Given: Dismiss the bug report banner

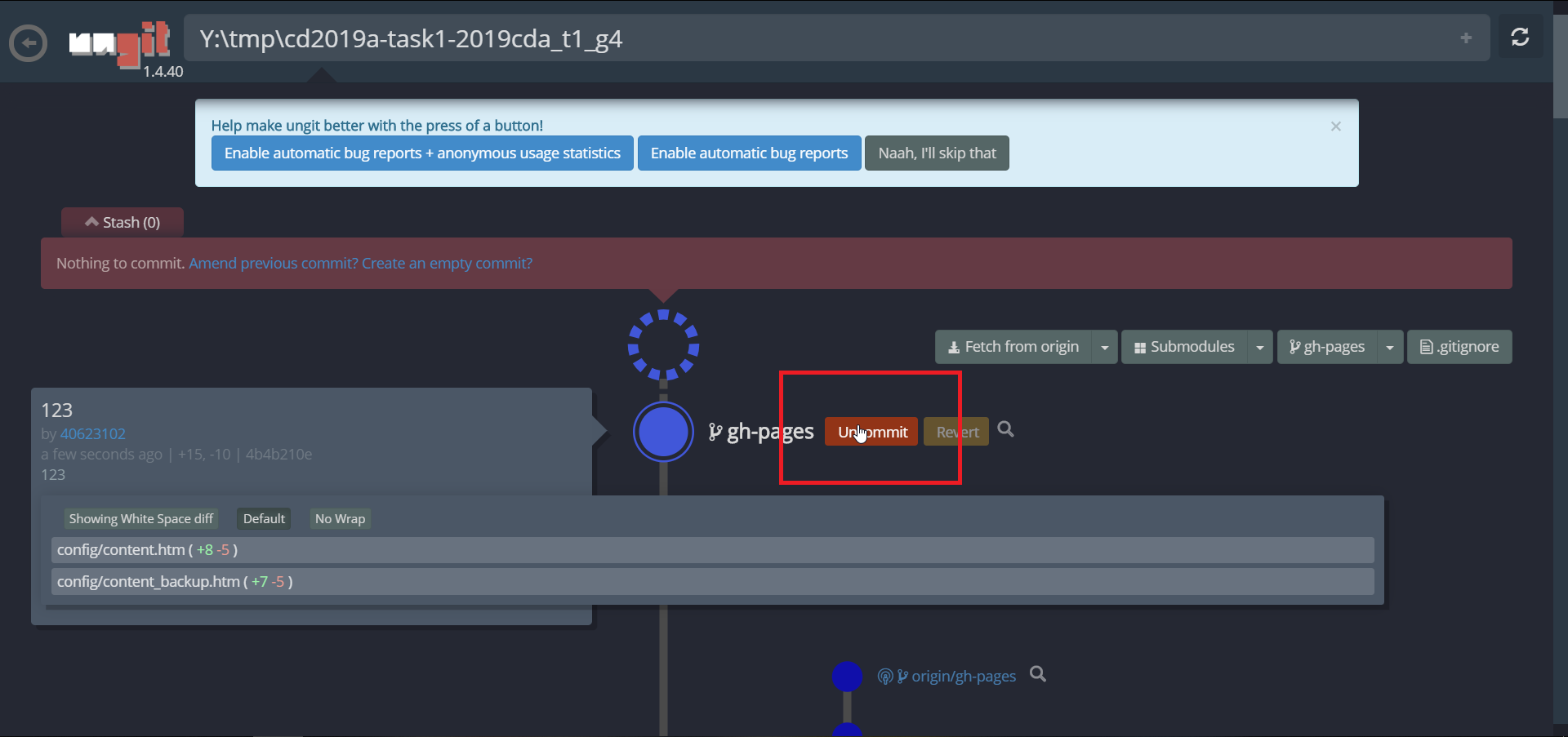Looking at the screenshot, I should 1335,127.
